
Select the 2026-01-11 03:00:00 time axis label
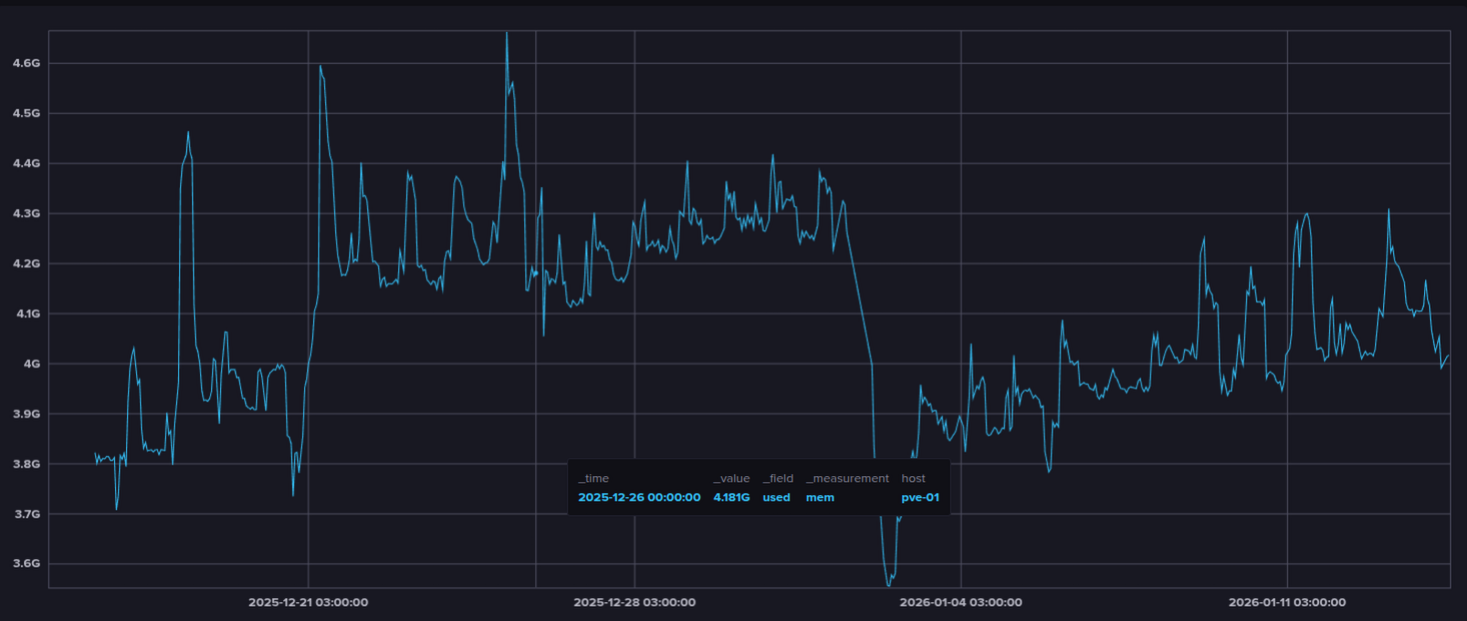tap(1286, 602)
